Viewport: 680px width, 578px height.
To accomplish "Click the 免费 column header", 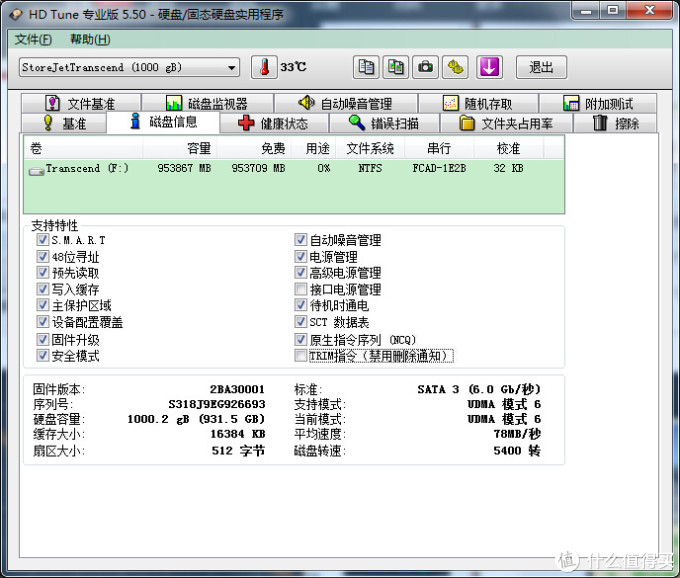I will coord(254,148).
